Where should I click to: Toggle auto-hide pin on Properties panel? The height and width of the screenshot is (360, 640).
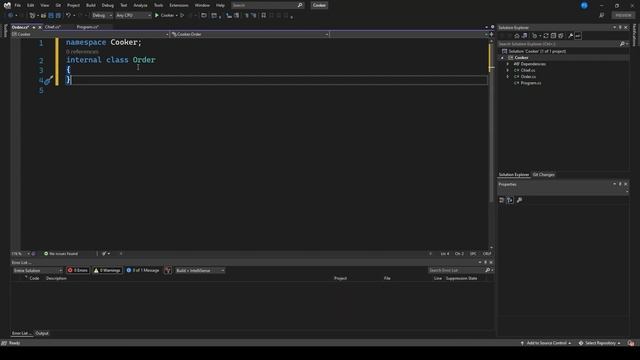click(x=620, y=184)
